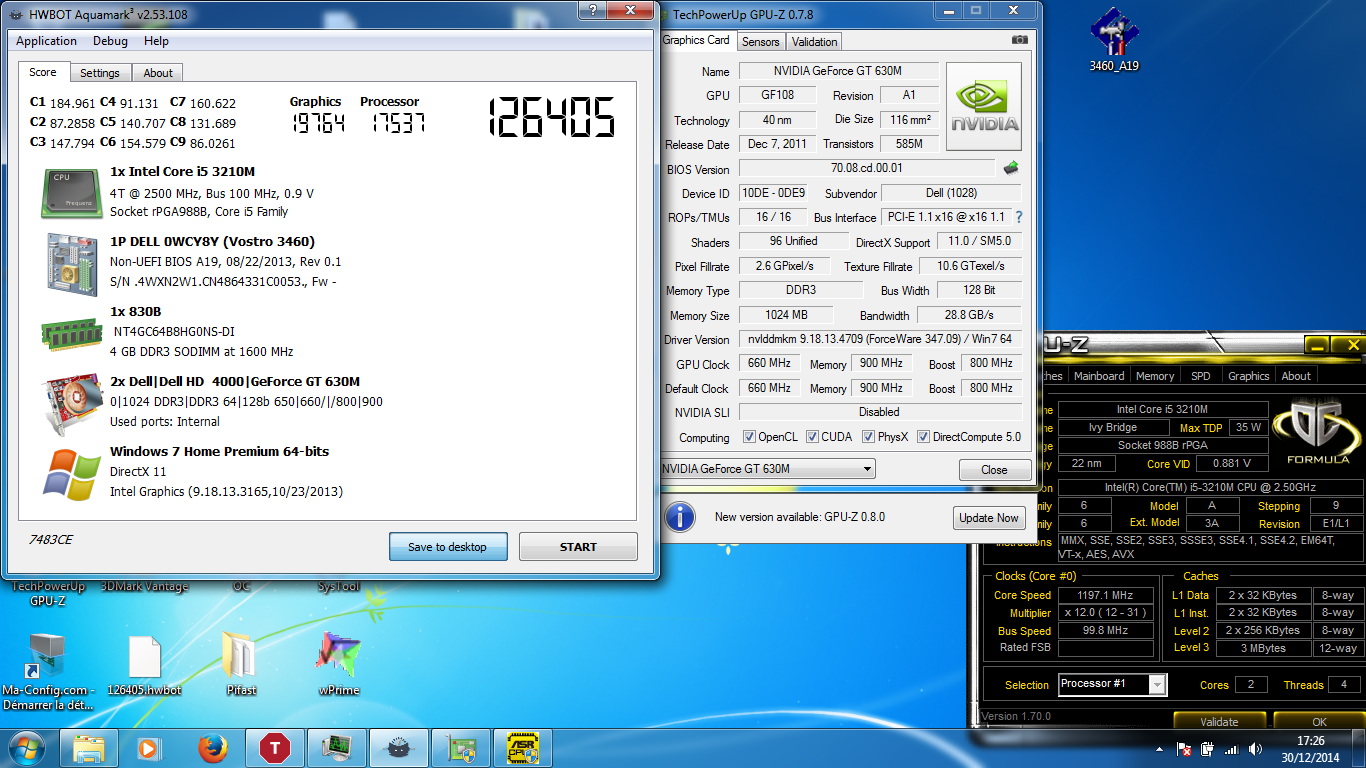Click the BIOS save chip icon in GPU-Z
Screen dimensions: 1366x768
coord(1011,168)
